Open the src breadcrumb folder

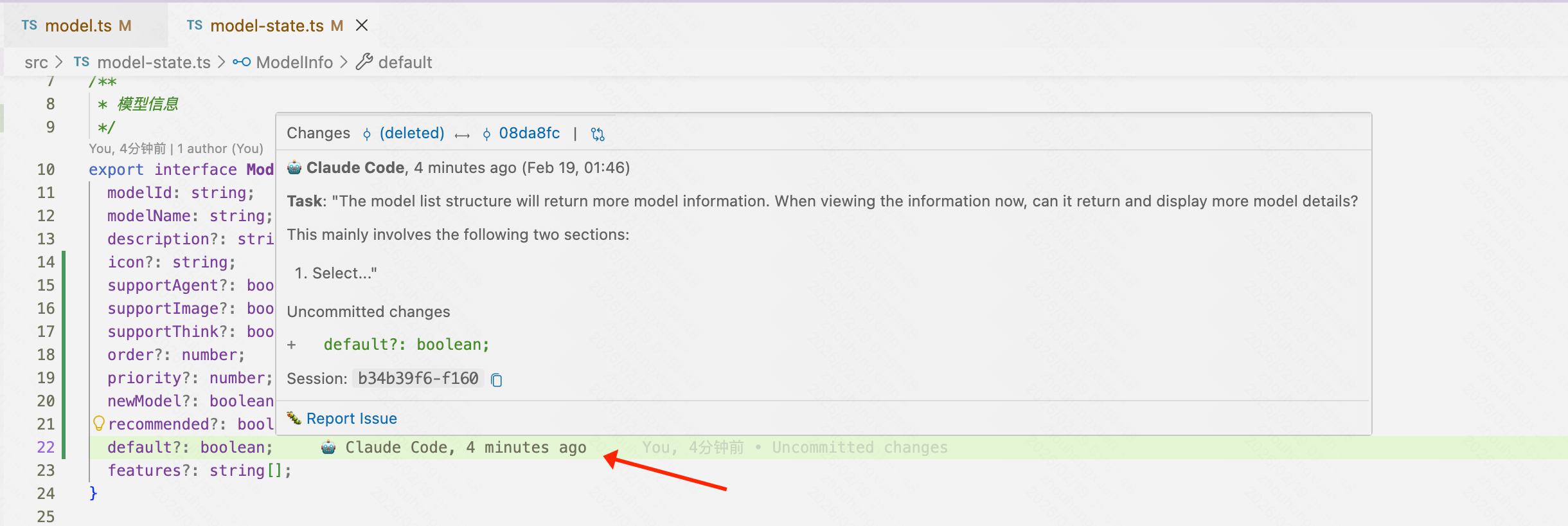coord(36,62)
